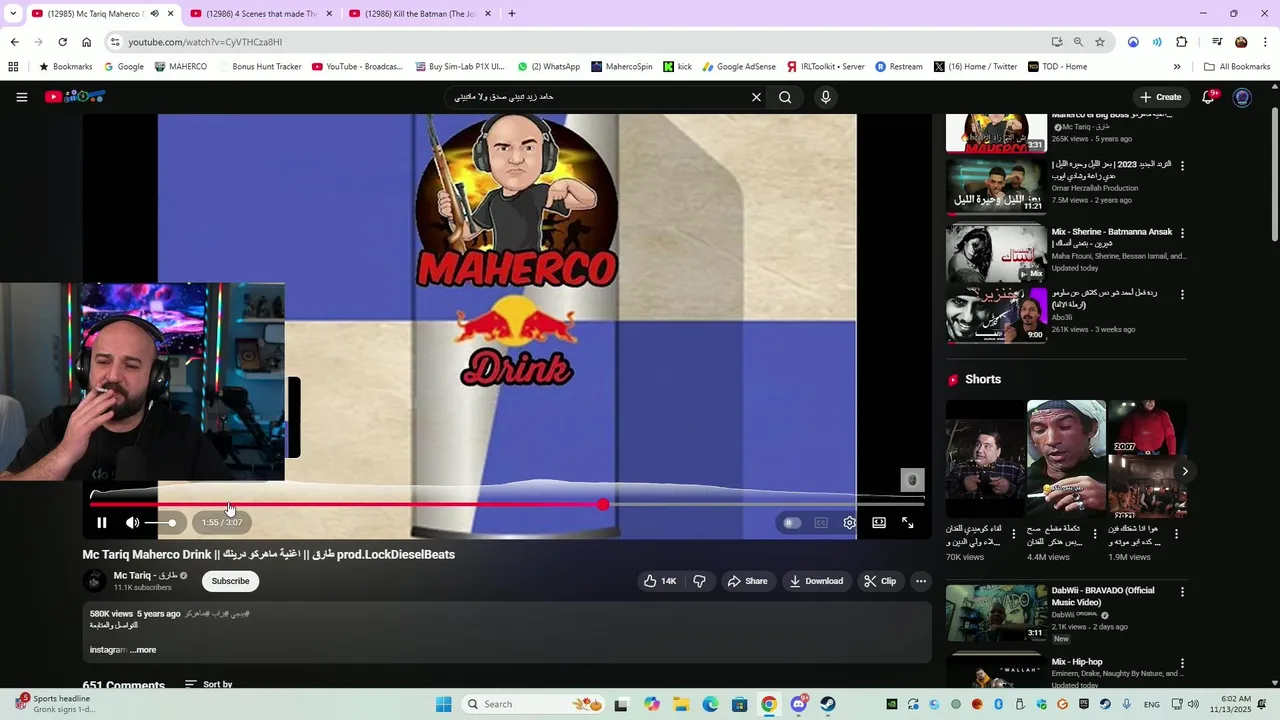The height and width of the screenshot is (720, 1280).
Task: Open the Sherine mix thumbnail
Action: 996,252
